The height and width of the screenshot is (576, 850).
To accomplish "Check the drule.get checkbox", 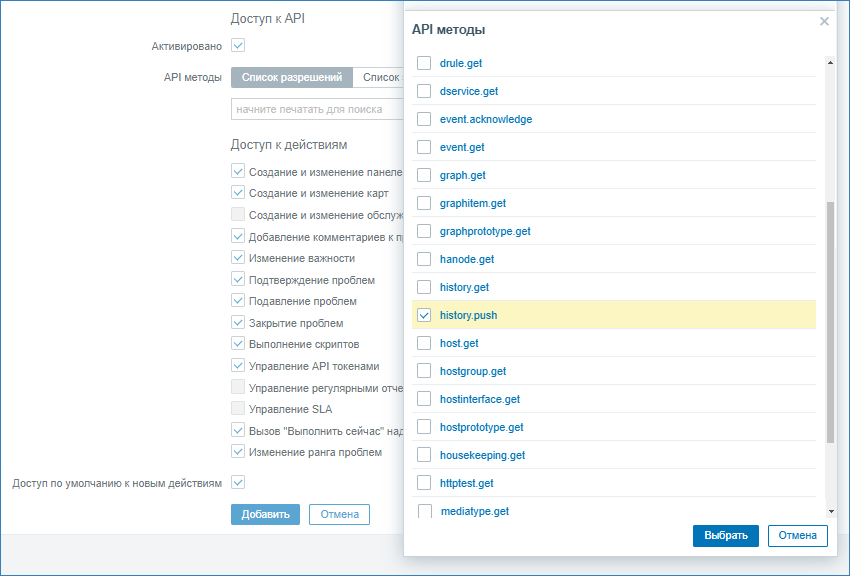I will tap(424, 63).
